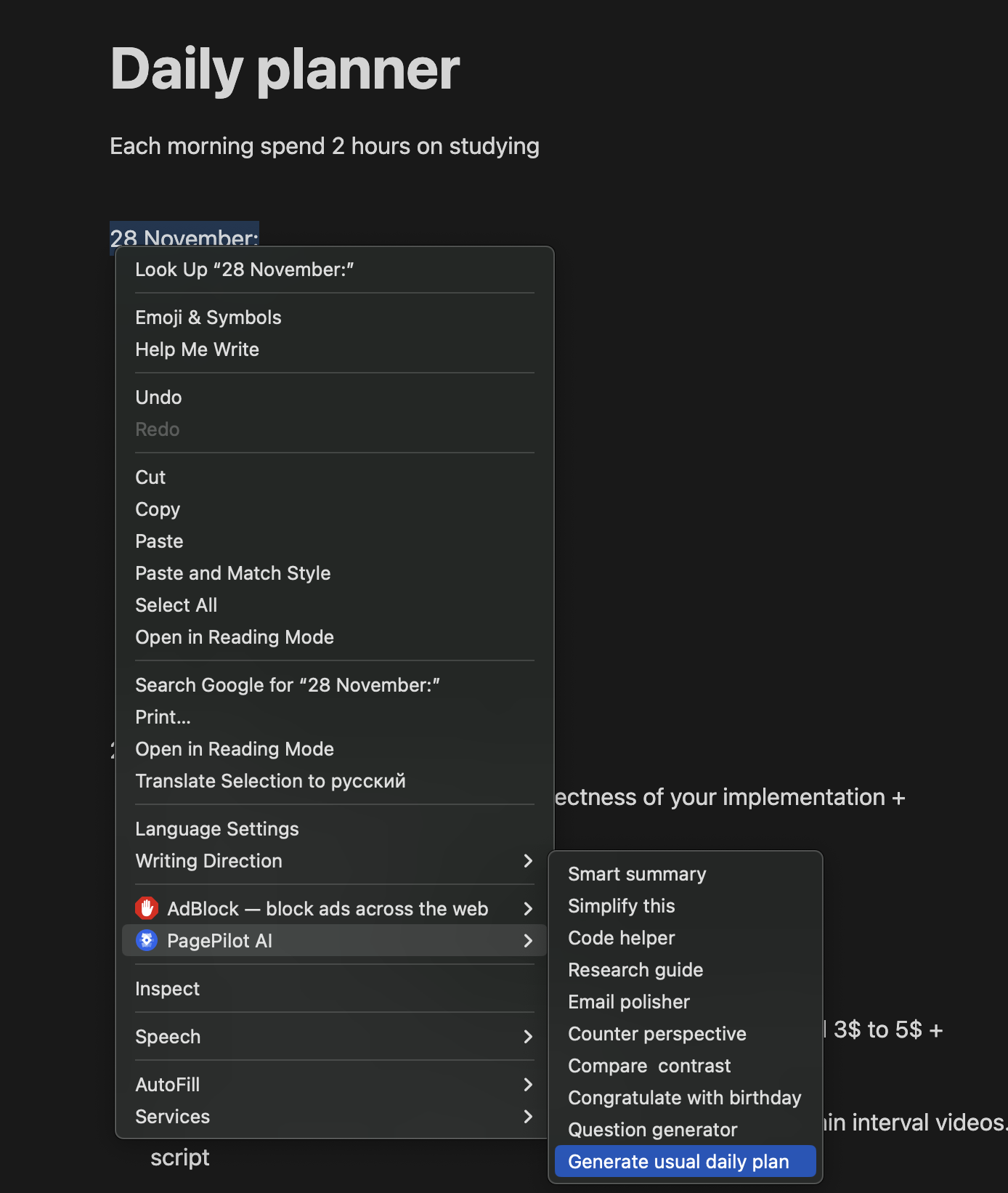This screenshot has height=1193, width=1008.
Task: Select Counter perspective option
Action: tap(657, 1034)
